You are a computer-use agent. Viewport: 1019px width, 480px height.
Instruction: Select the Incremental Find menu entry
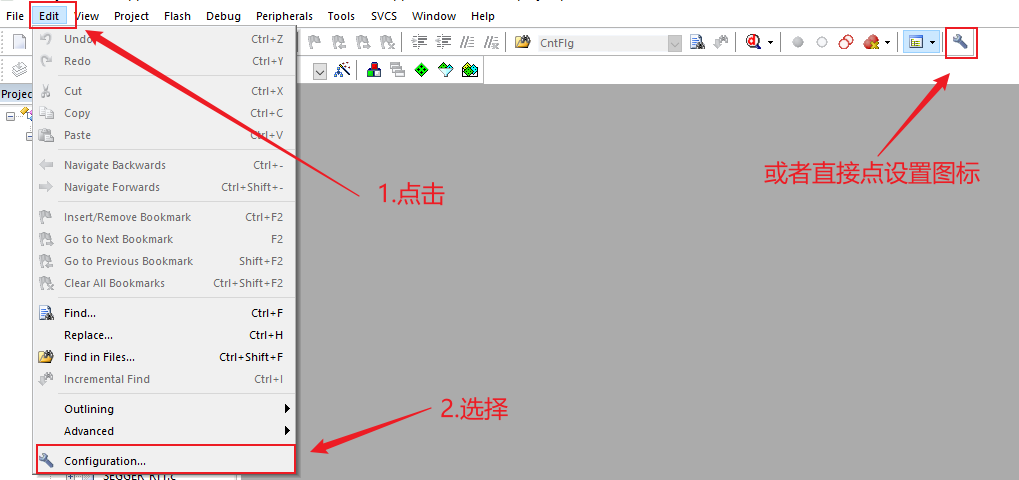click(165, 379)
